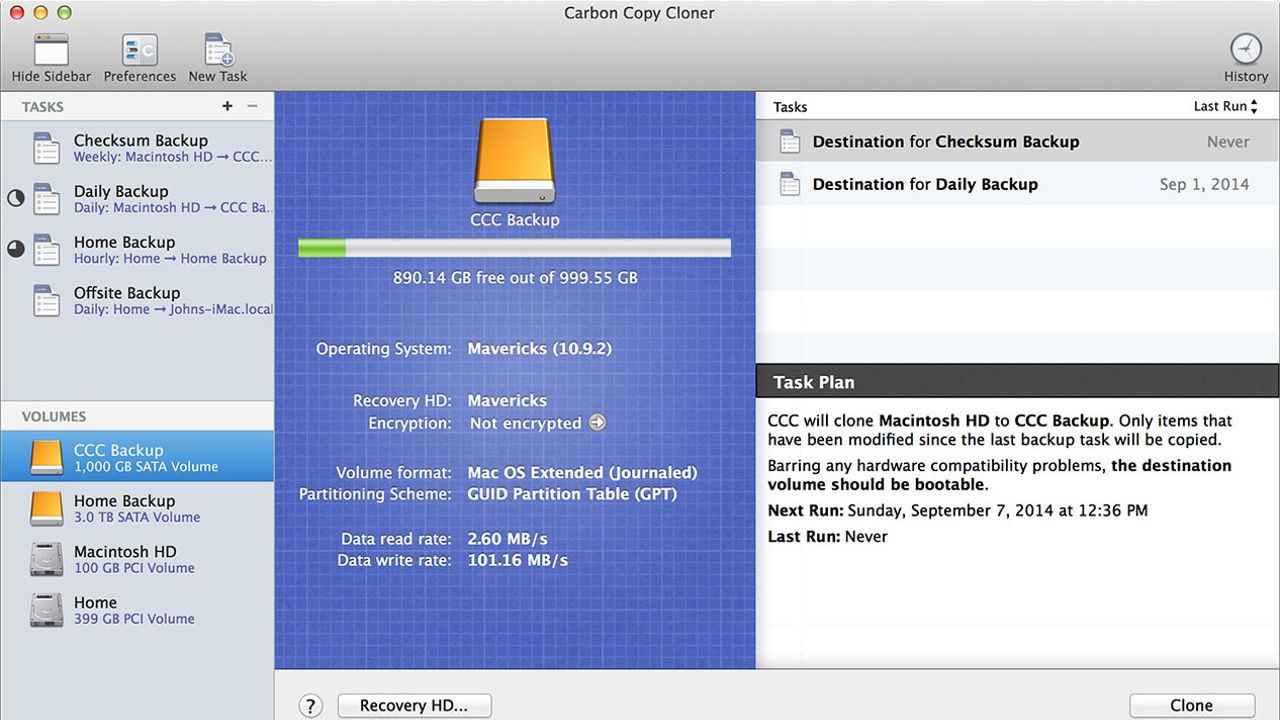Reveal encryption details via the arrow badge

[598, 423]
